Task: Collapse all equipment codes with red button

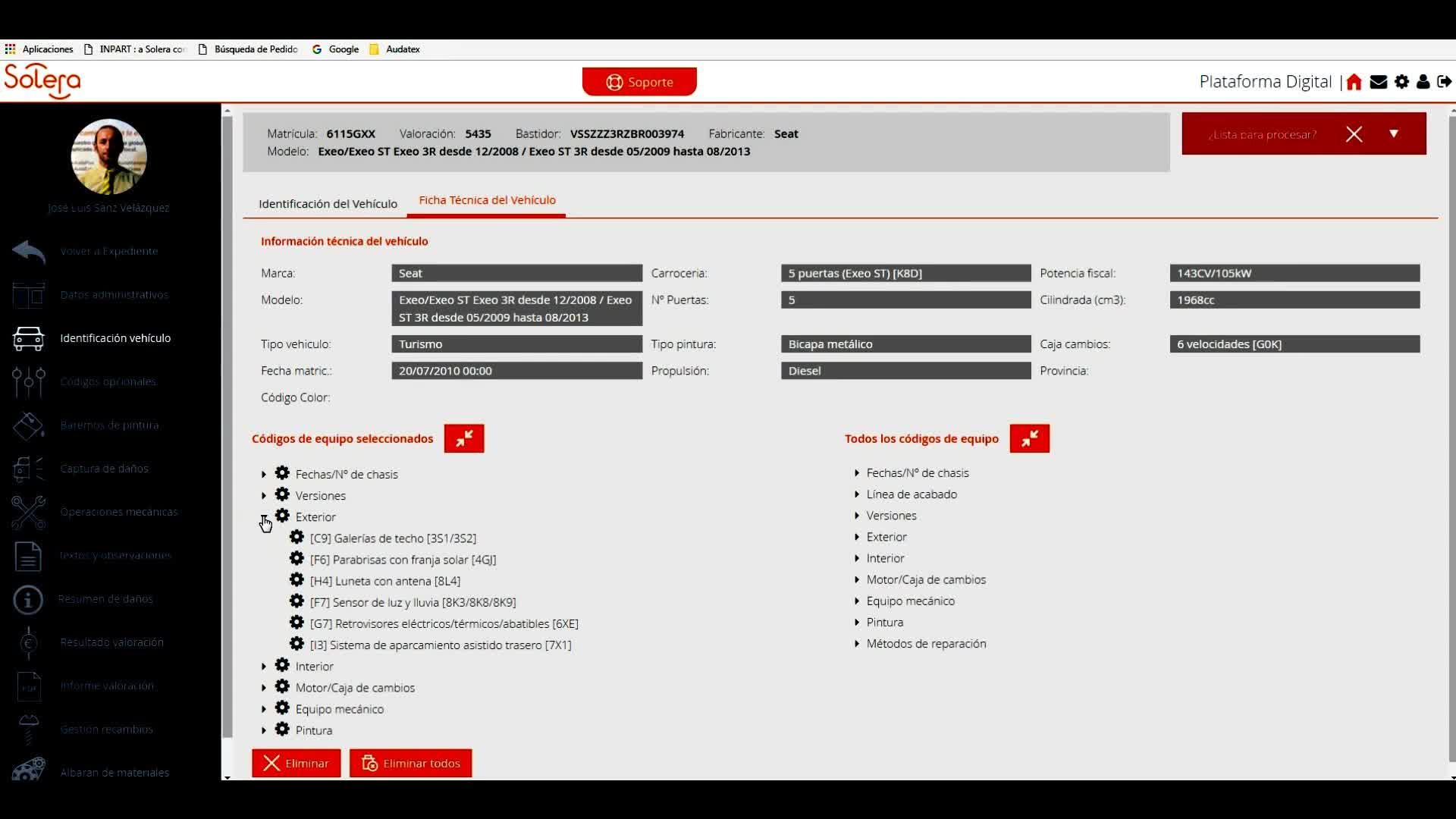Action: click(x=1029, y=438)
